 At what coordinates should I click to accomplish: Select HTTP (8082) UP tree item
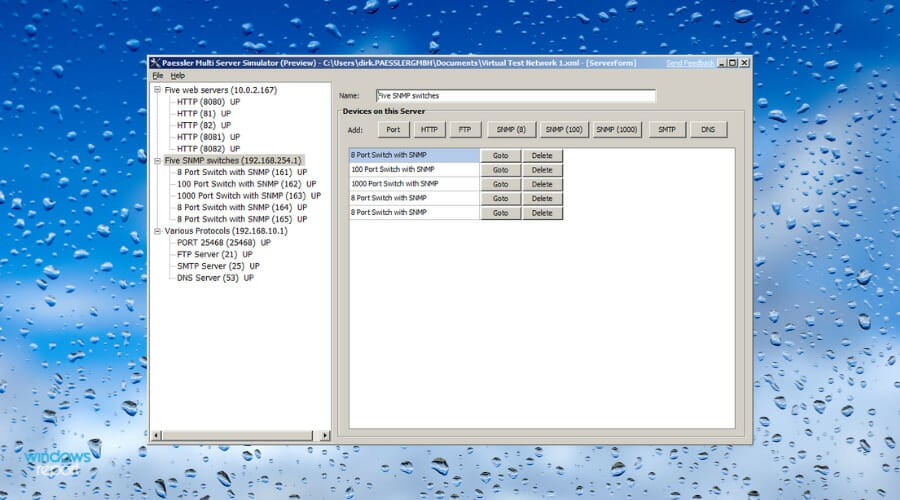click(208, 149)
